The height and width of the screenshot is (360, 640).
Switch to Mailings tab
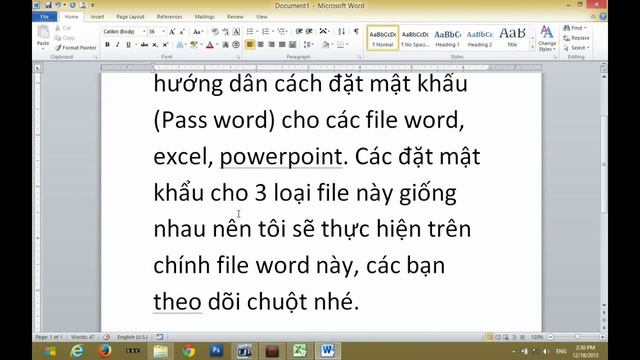(204, 17)
